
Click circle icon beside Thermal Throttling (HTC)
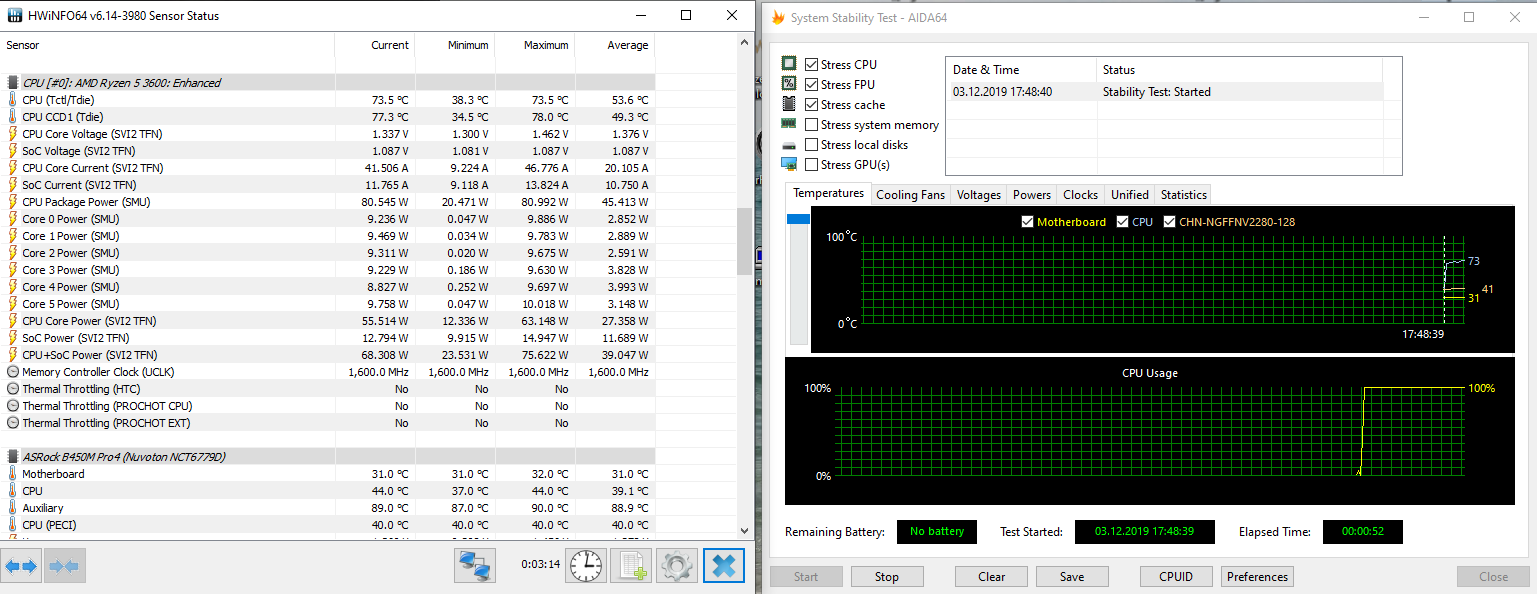[12, 389]
